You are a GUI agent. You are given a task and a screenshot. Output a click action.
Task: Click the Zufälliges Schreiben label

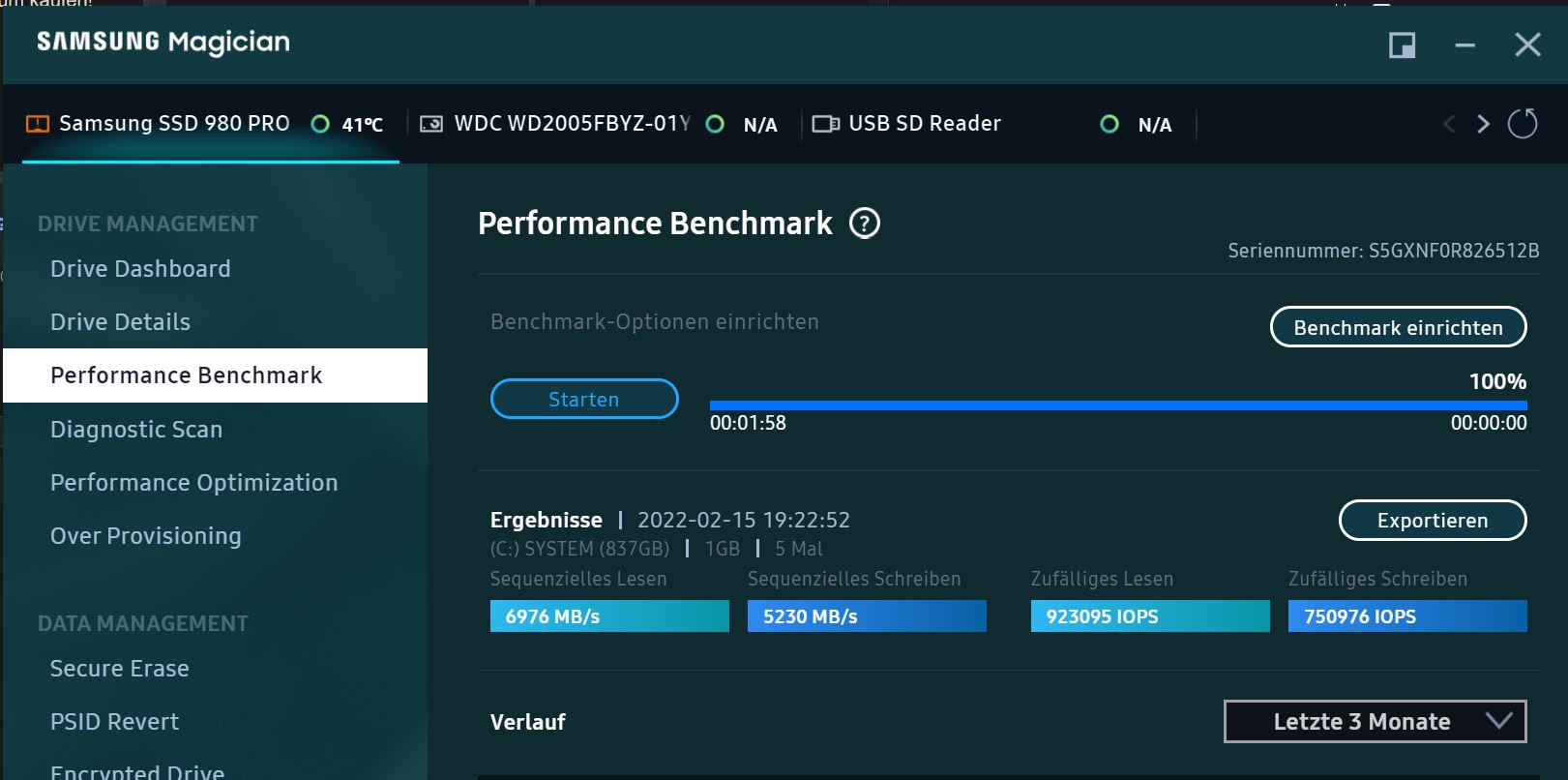point(1377,579)
